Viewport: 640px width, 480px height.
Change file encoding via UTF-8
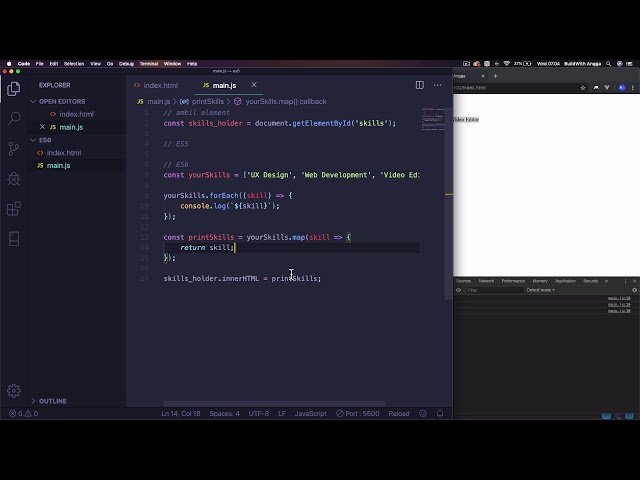[x=259, y=413]
